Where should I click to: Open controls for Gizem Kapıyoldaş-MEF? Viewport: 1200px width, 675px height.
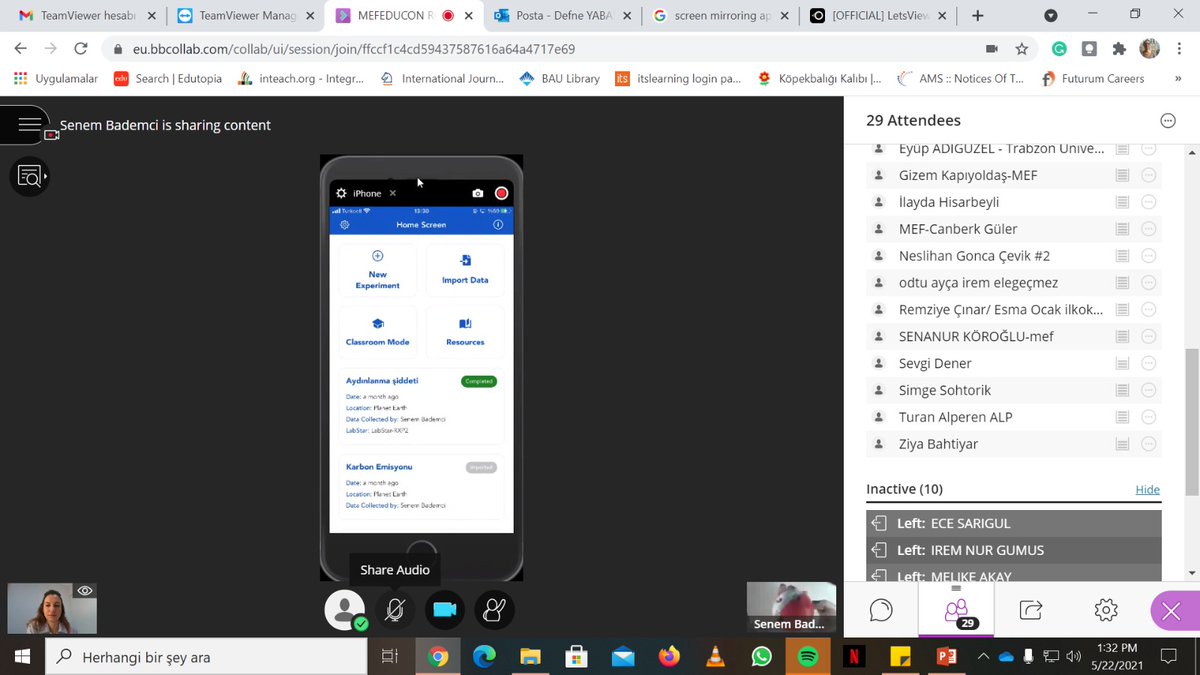[1148, 175]
